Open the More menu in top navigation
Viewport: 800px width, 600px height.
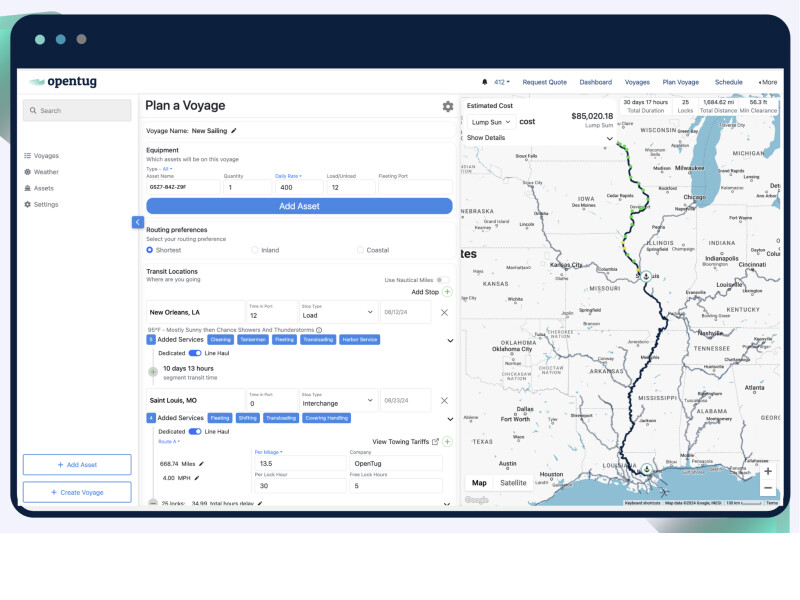[x=768, y=82]
